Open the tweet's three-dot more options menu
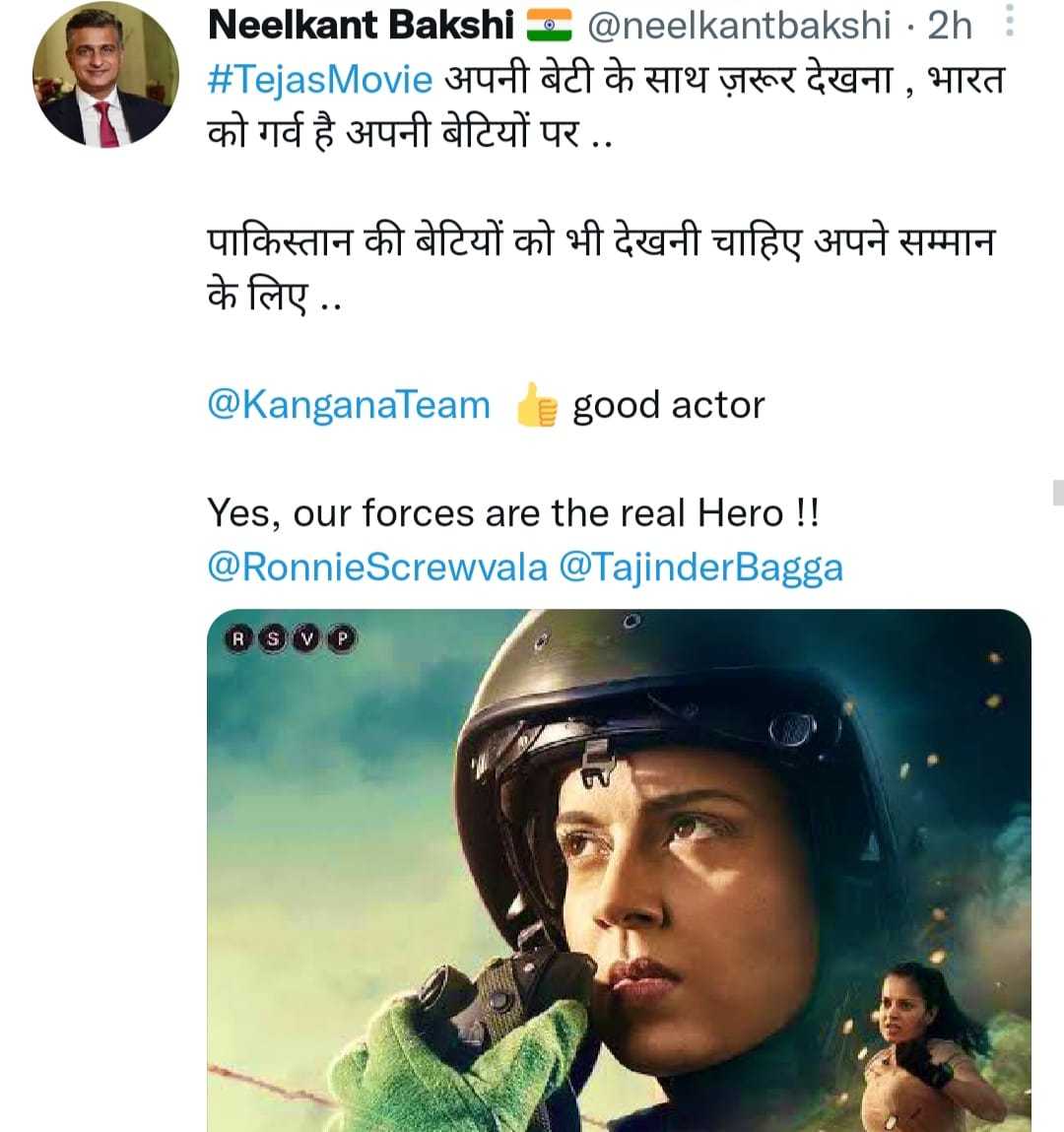The image size is (1064, 1132). [1009, 24]
